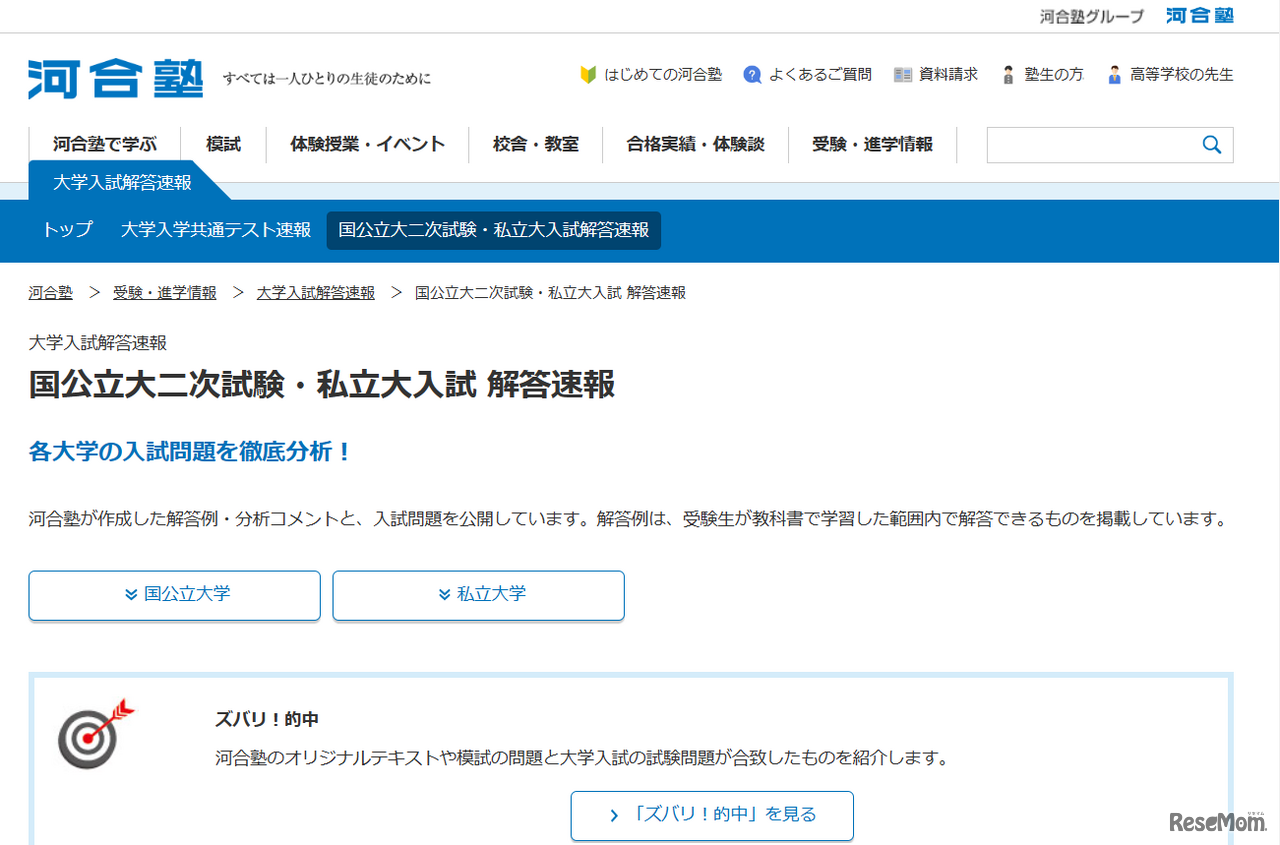Click the 高等学校の先生 person icon
Viewport: 1280px width, 845px height.
tap(1113, 74)
